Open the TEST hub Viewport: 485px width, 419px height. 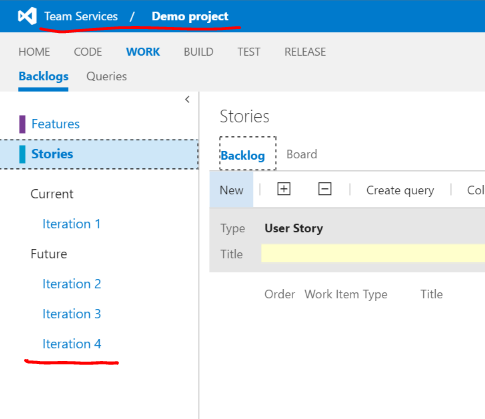(x=249, y=52)
